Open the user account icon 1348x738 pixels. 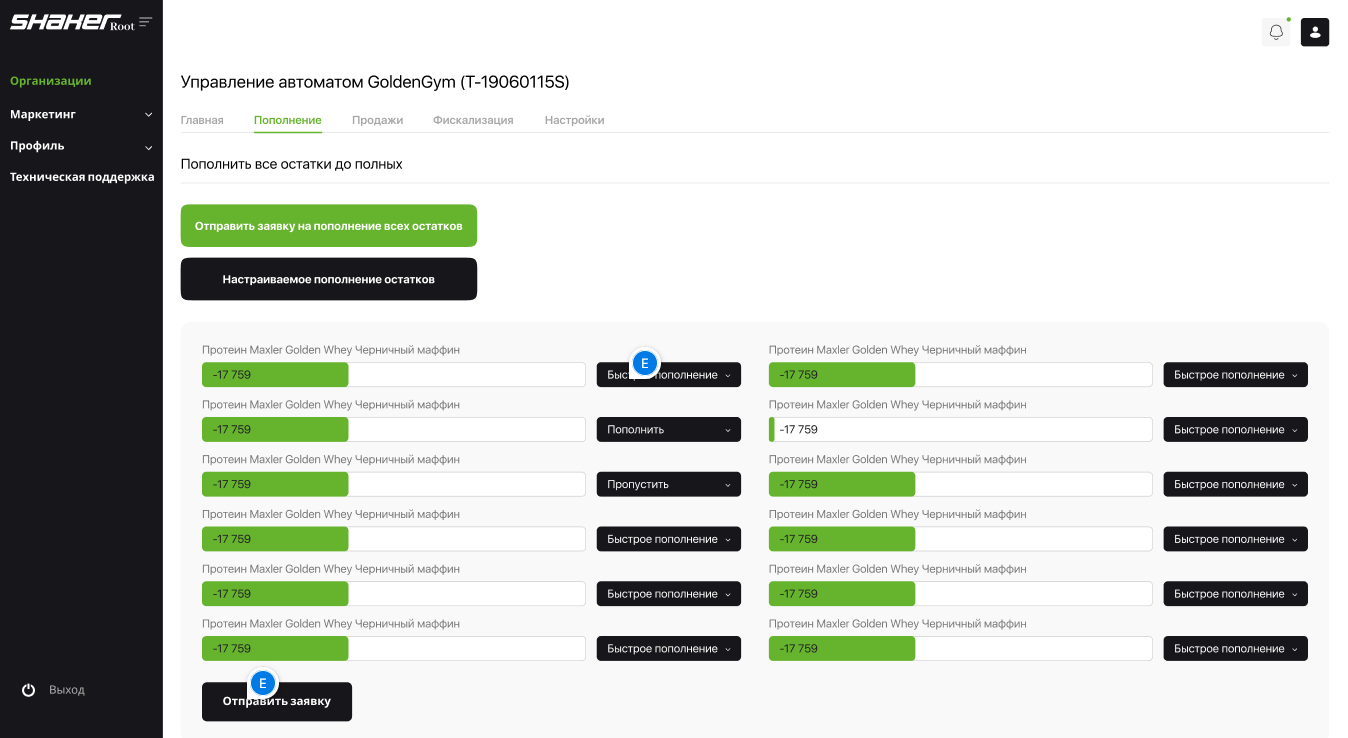[x=1315, y=32]
